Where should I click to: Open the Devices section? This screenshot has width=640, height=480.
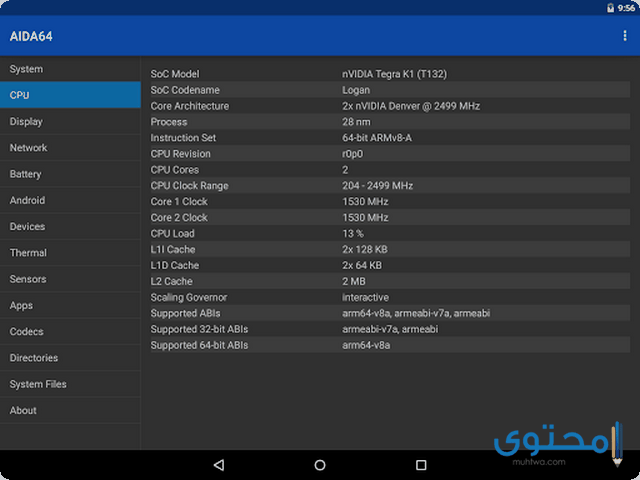click(70, 226)
